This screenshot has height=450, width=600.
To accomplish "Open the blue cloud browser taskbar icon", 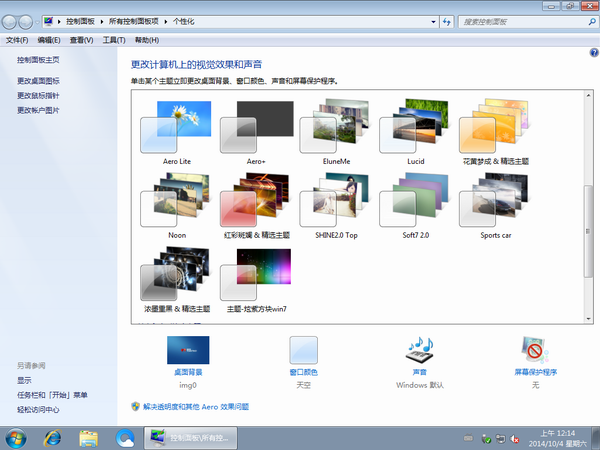I will pos(125,439).
